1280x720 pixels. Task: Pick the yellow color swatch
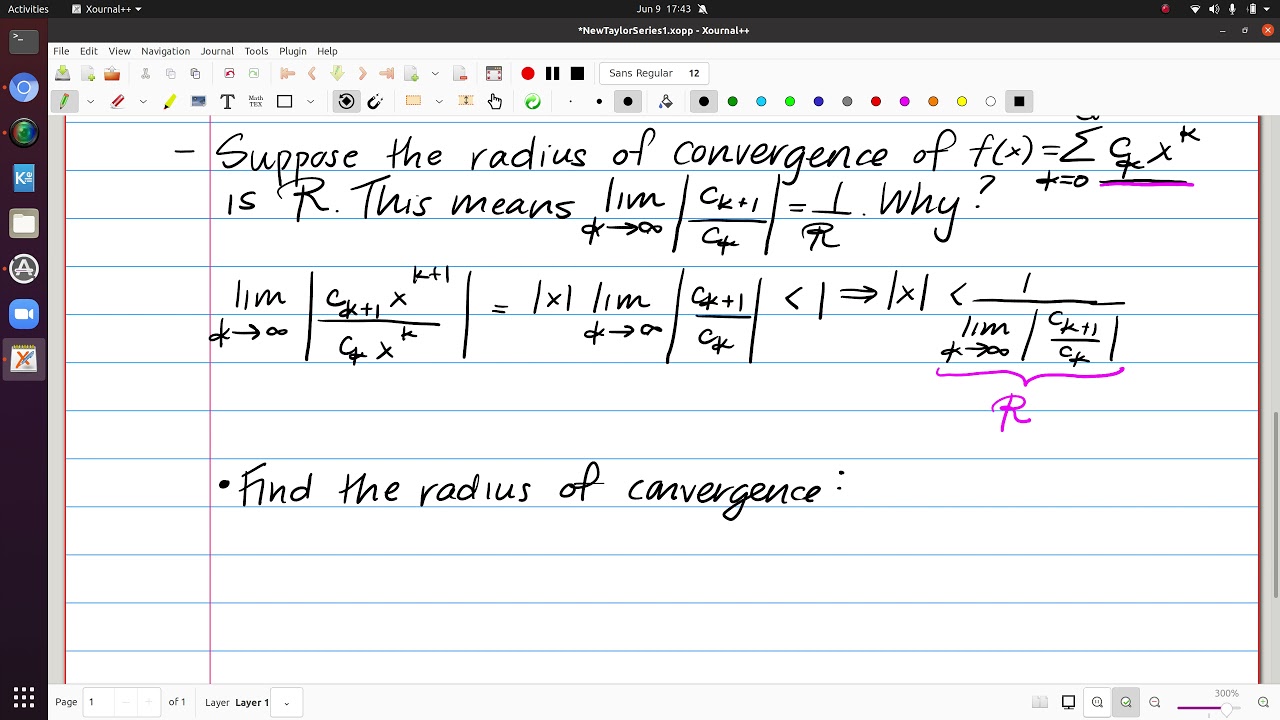click(962, 101)
